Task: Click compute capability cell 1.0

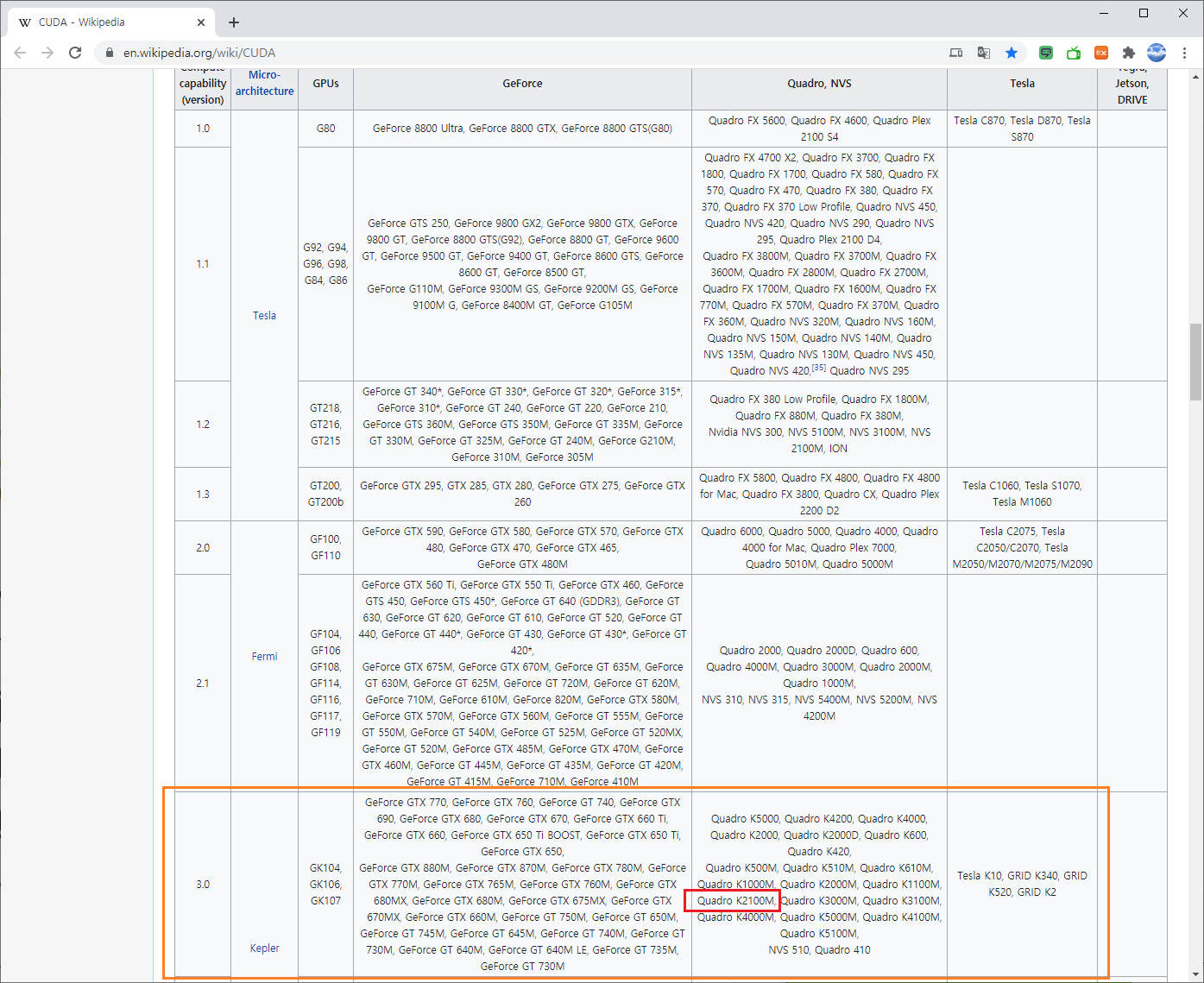Action: tap(203, 129)
